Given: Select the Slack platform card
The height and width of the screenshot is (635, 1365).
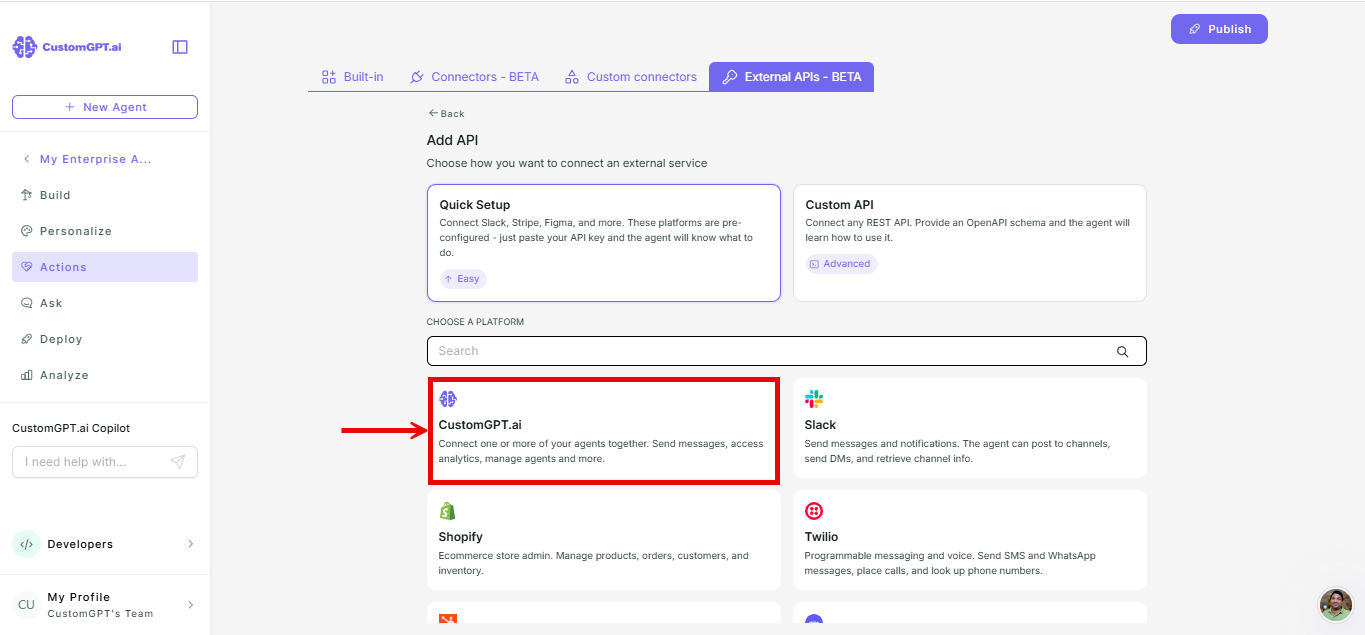Looking at the screenshot, I should pos(970,428).
